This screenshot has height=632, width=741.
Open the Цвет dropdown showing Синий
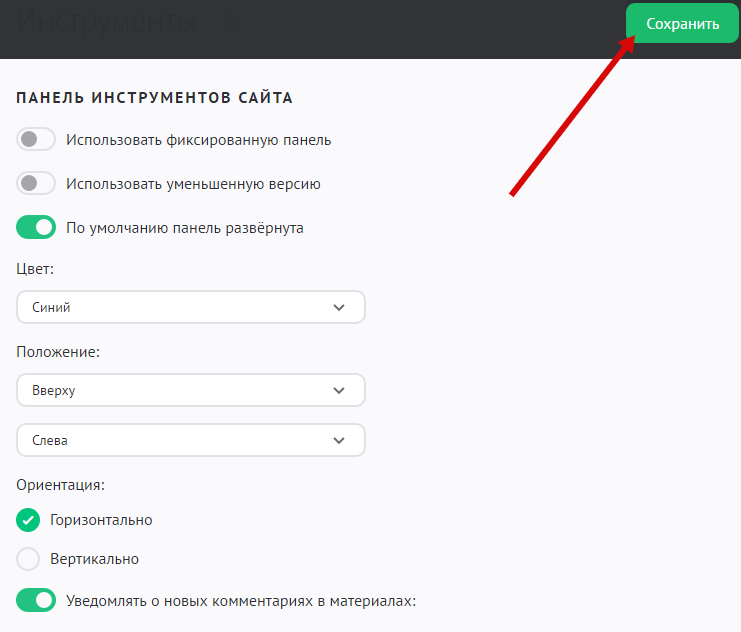pyautogui.click(x=190, y=308)
